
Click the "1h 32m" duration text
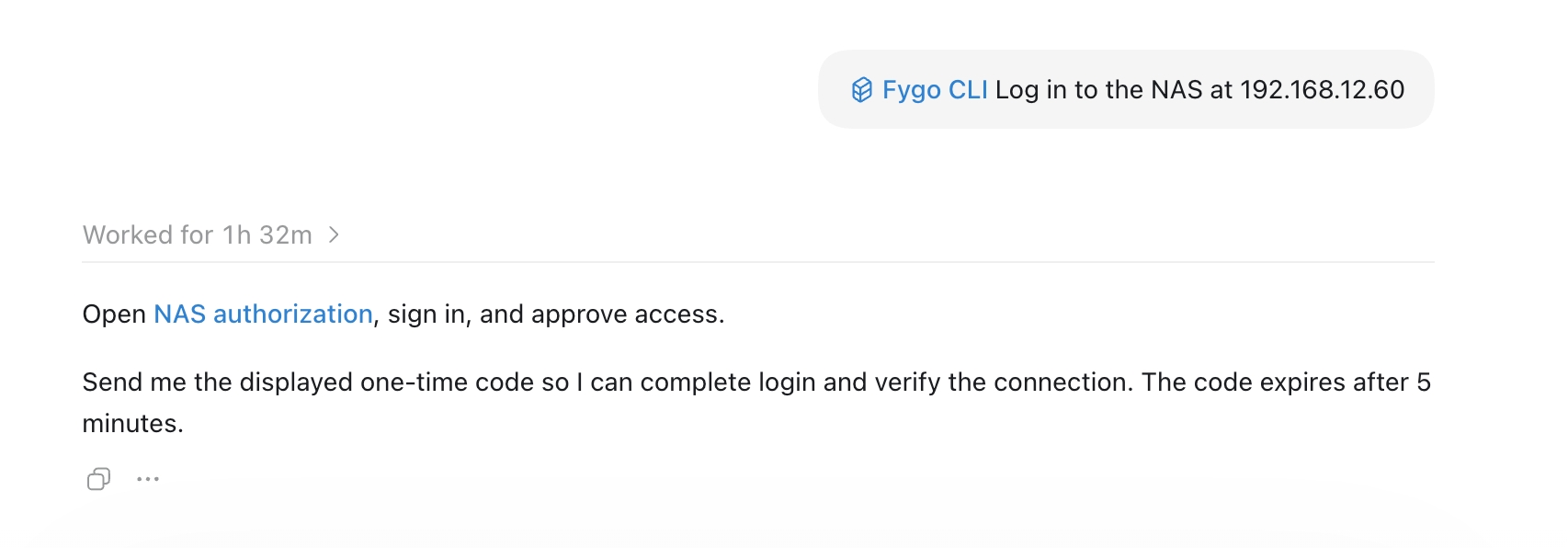pyautogui.click(x=267, y=235)
